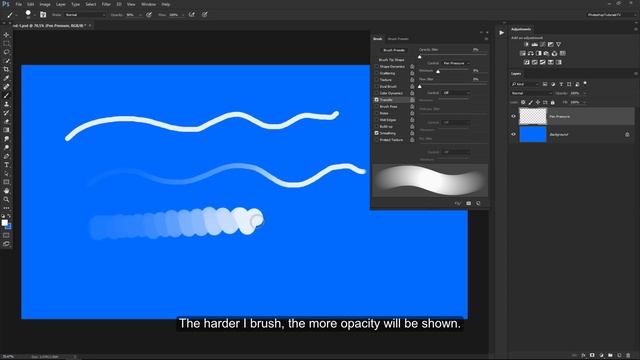The height and width of the screenshot is (360, 640).
Task: Add a Brightness/Contrast adjustment
Action: coord(527,44)
